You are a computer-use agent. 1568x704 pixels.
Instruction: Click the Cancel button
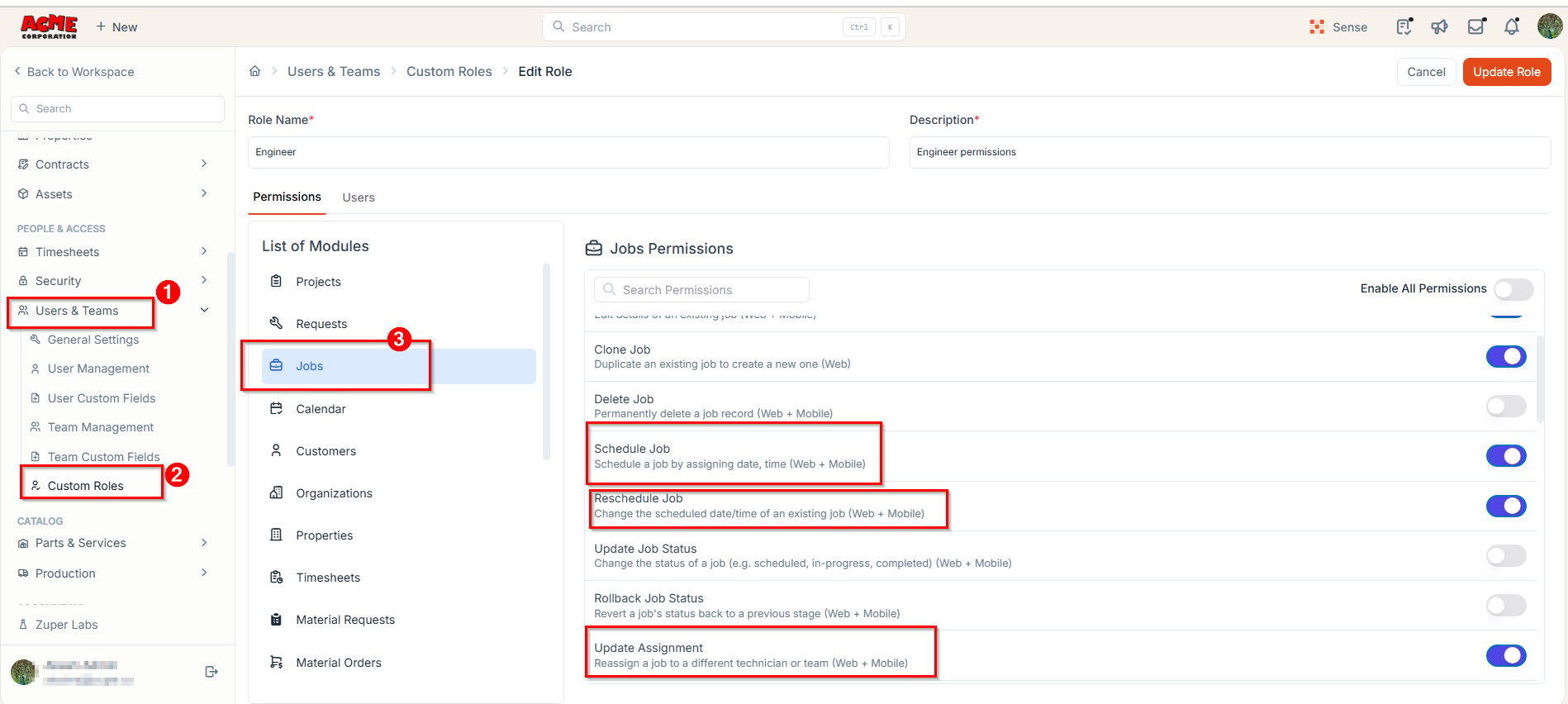1426,72
